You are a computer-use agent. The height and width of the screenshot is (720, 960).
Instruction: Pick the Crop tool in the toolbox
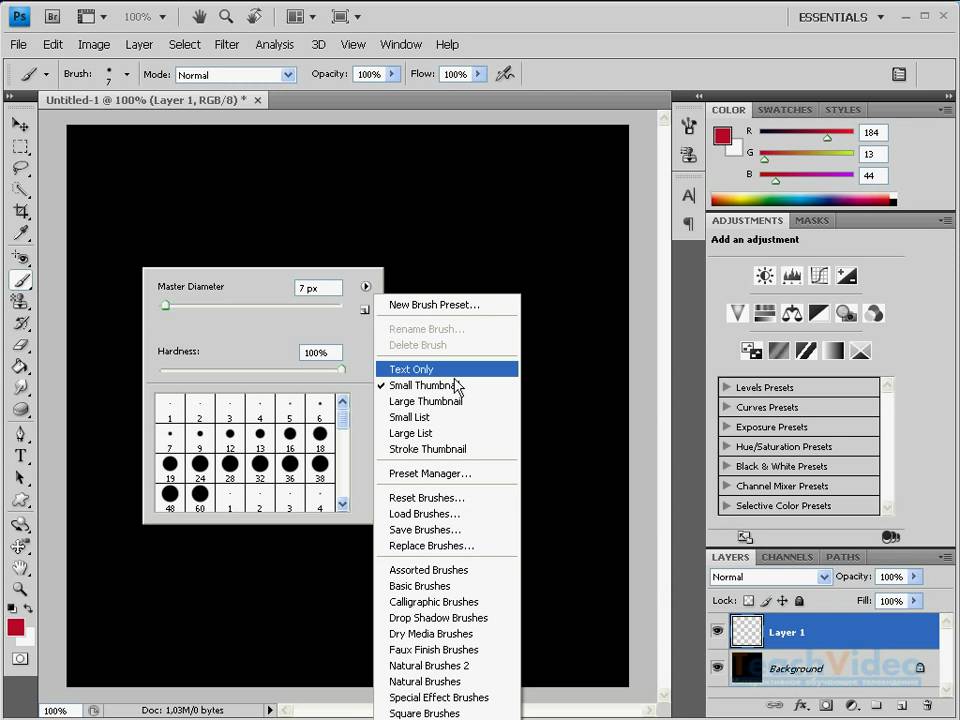point(20,211)
